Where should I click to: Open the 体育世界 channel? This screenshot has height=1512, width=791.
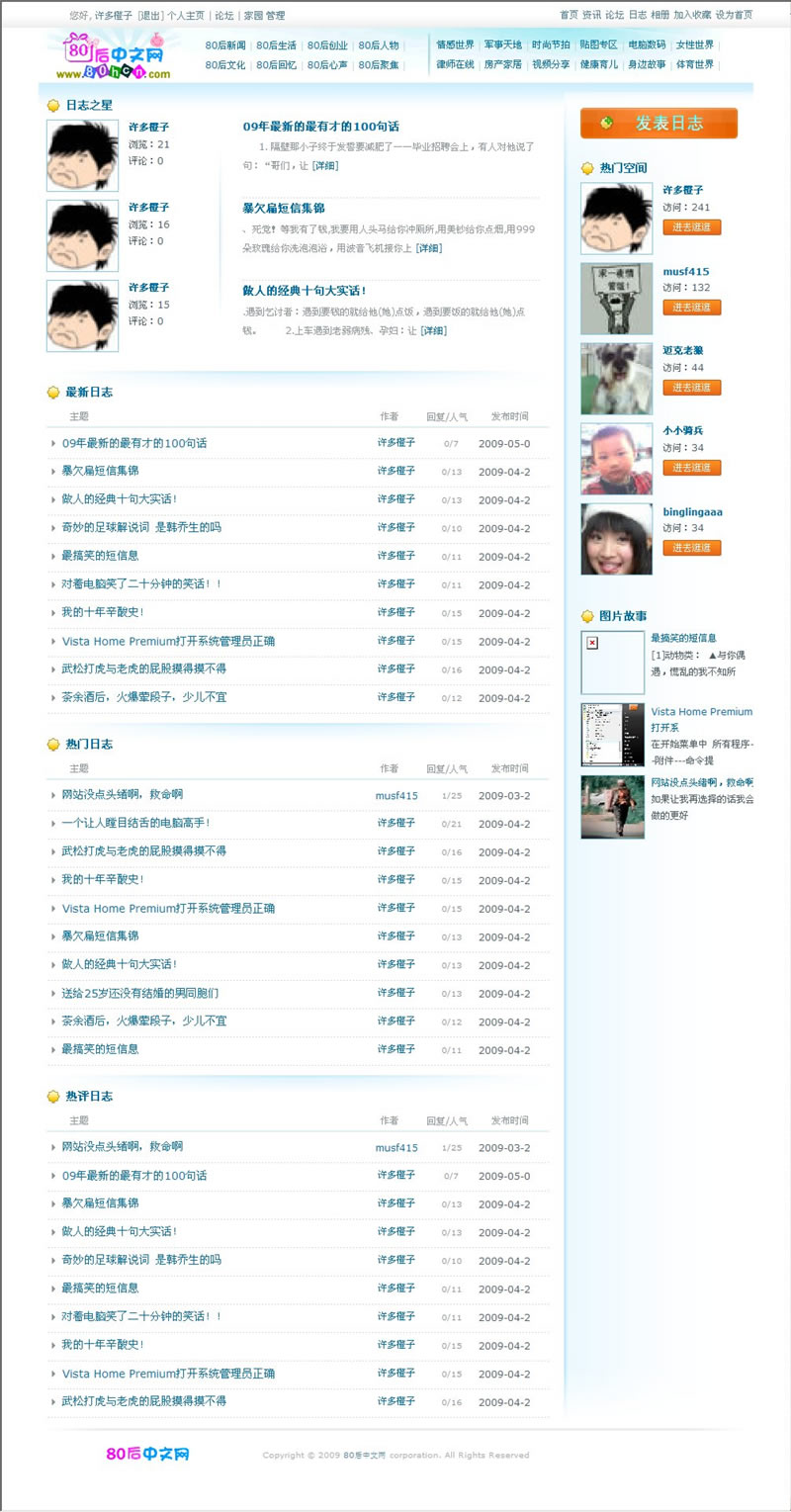[694, 65]
